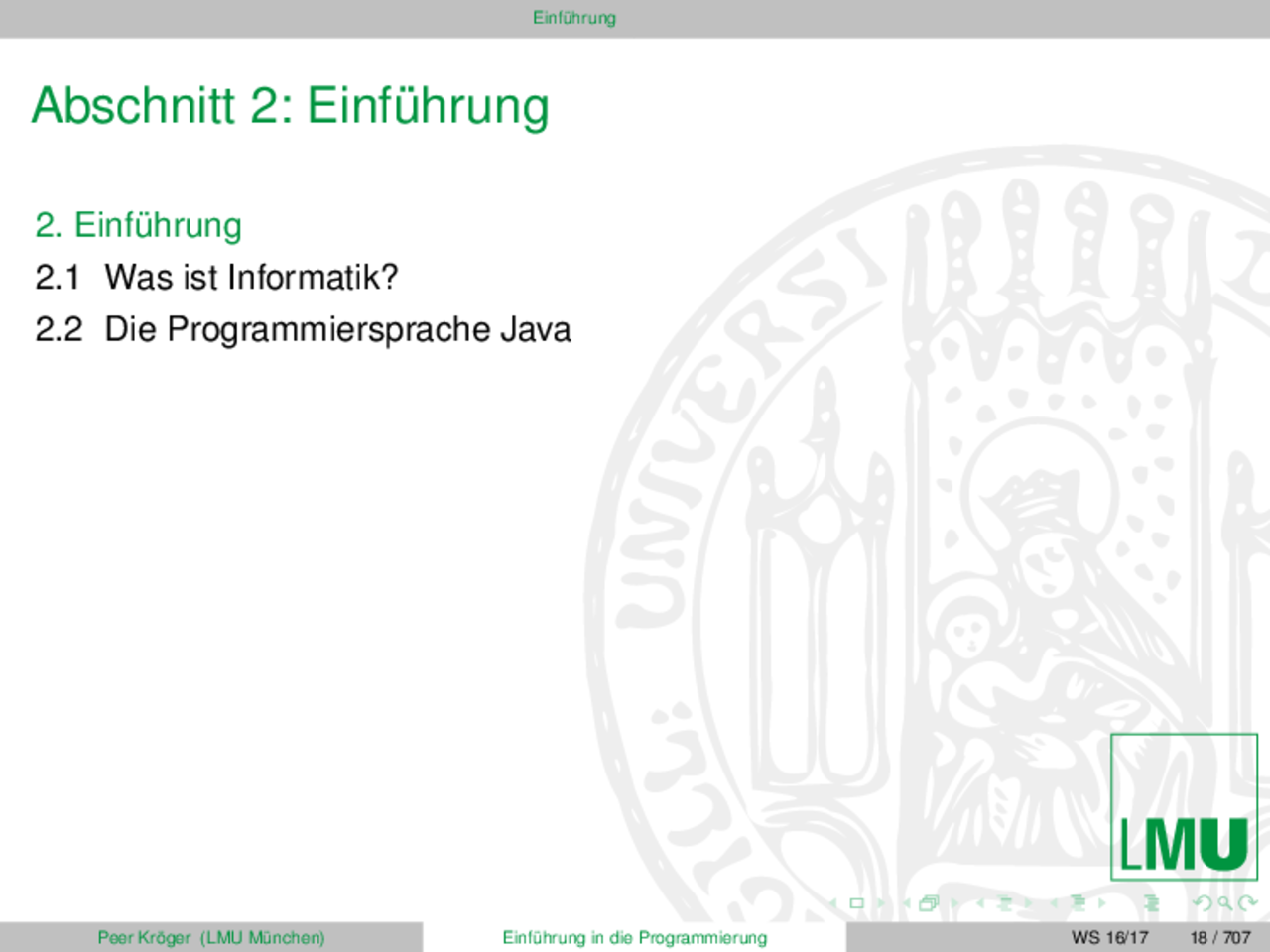Click the slide title Abschnitt 2: Einführung
The height and width of the screenshot is (952, 1270).
(x=290, y=106)
